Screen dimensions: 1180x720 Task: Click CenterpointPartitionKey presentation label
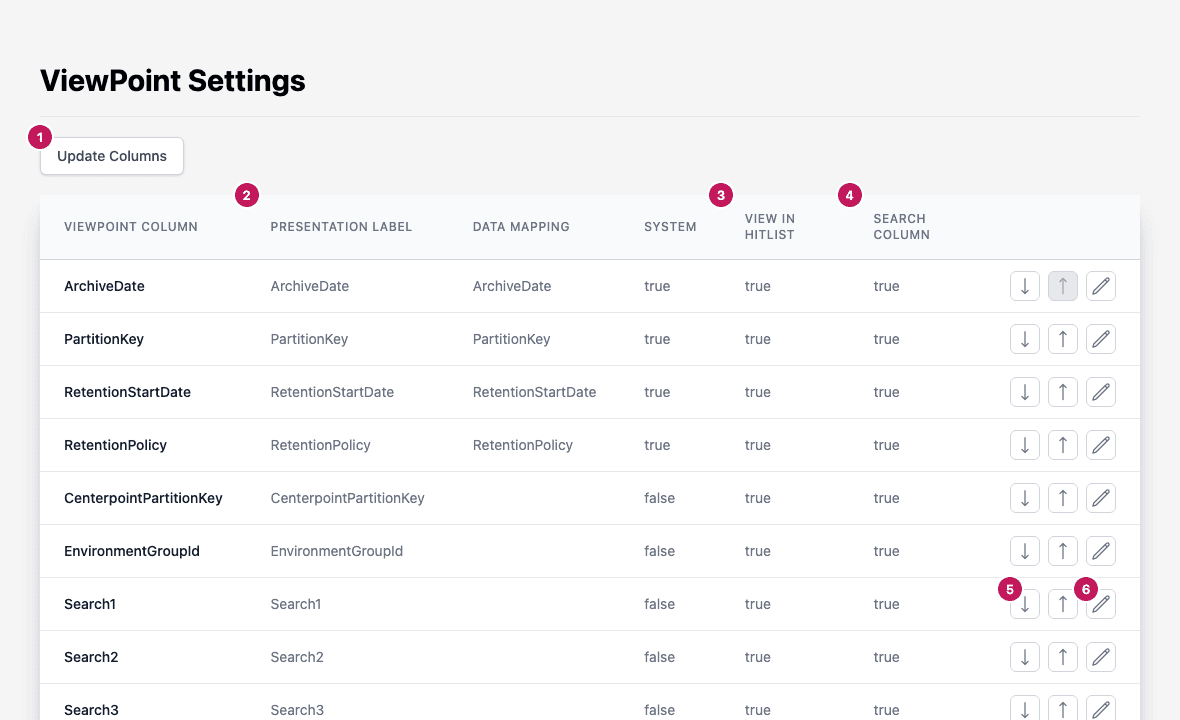[348, 498]
